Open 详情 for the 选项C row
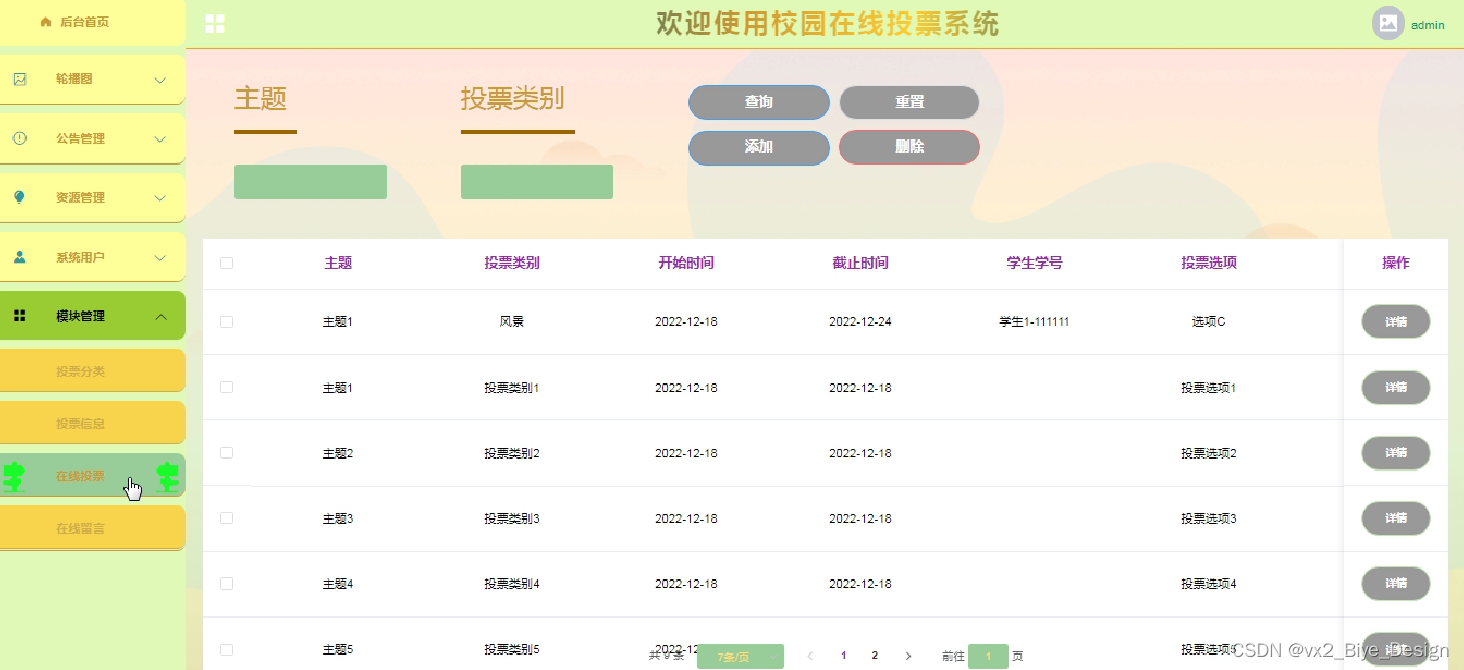Screen dimensions: 1464x670 click(x=1396, y=322)
